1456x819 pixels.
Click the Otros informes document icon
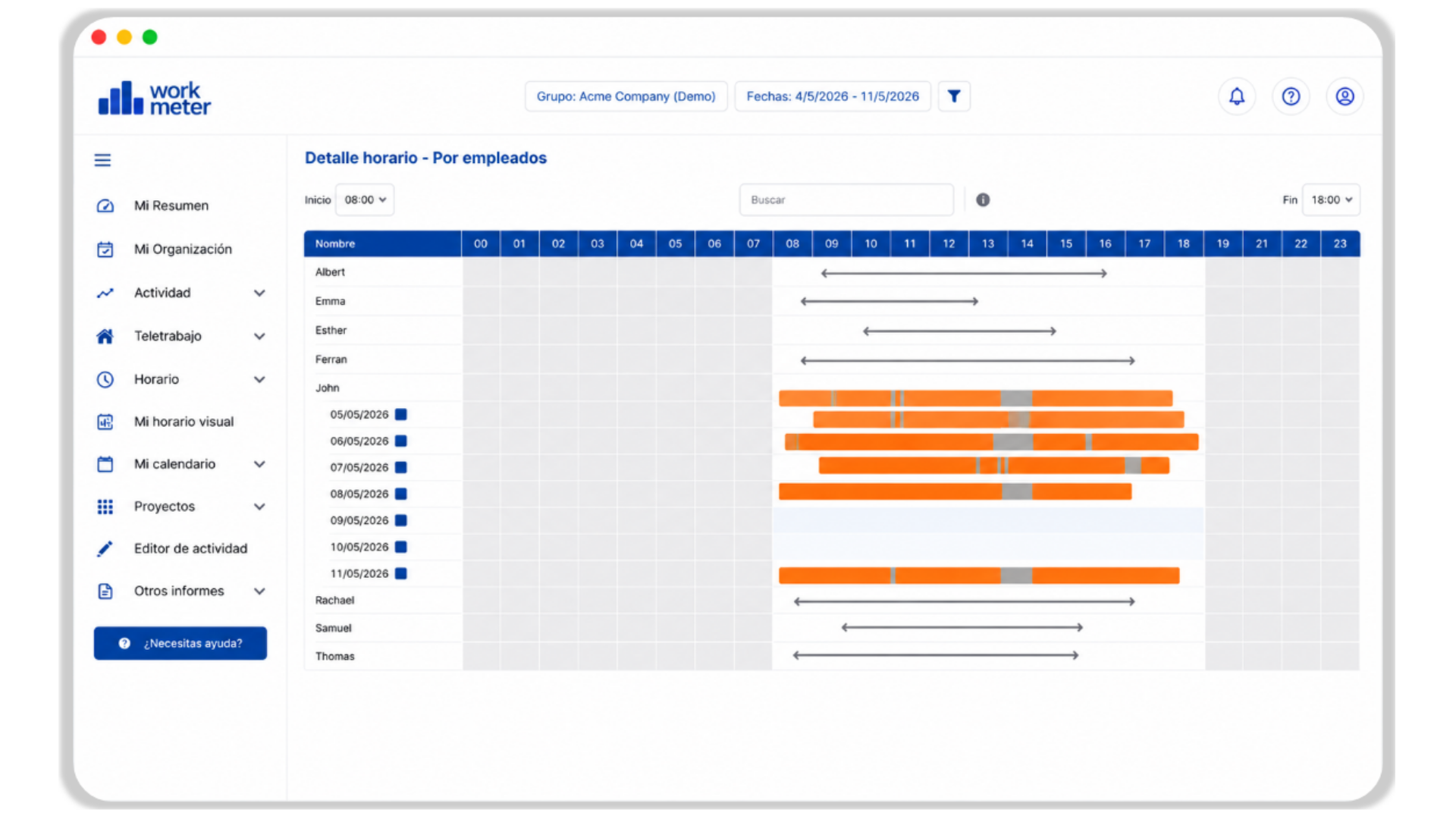coord(105,591)
